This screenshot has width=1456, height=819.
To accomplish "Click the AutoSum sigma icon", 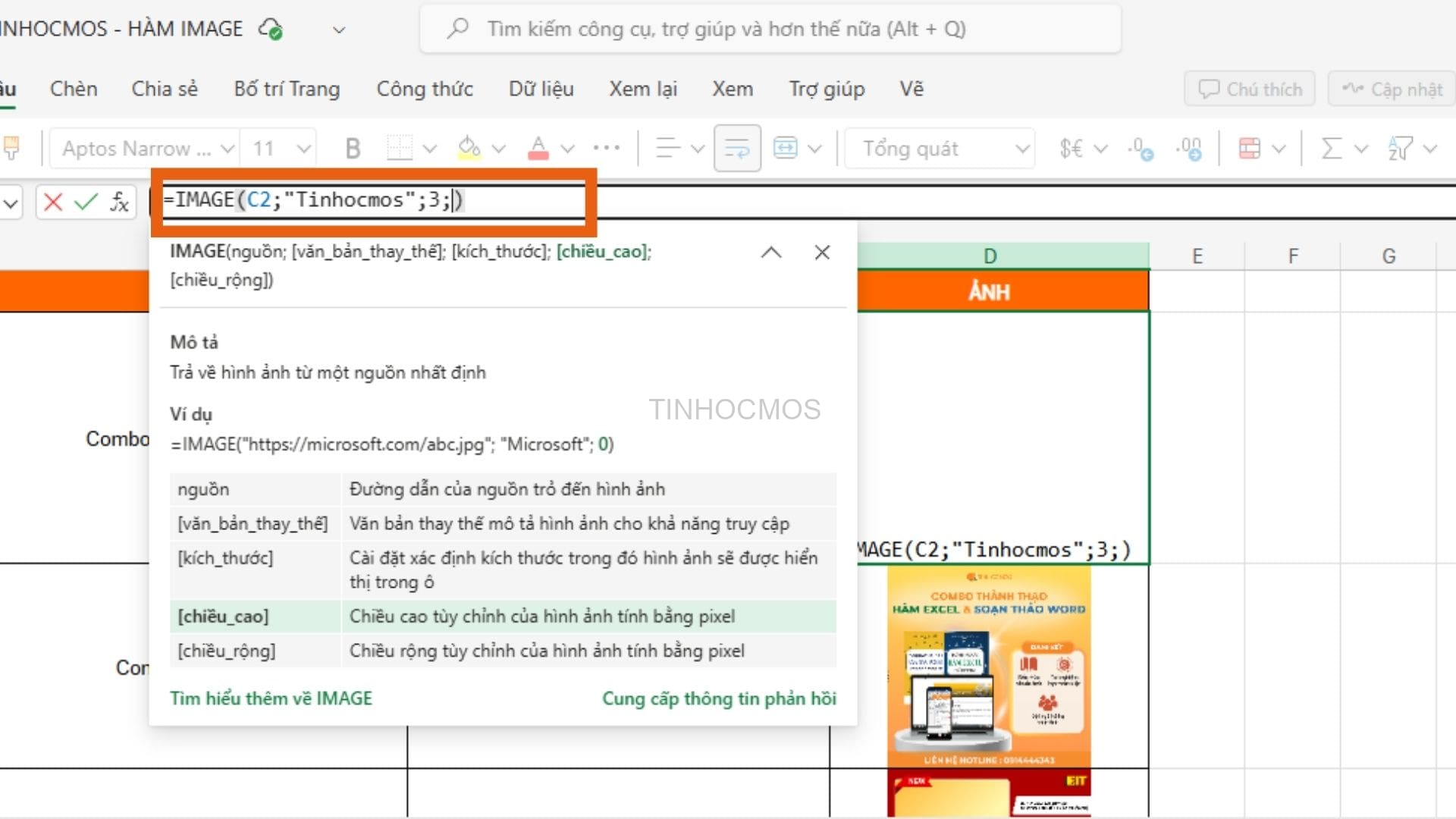I will [1332, 149].
